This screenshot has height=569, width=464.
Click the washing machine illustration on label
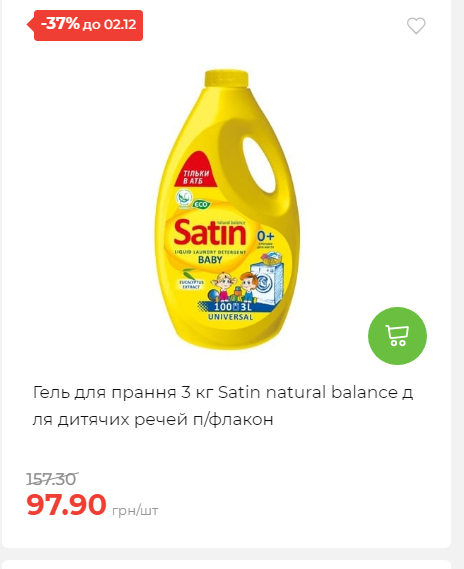[x=267, y=278]
